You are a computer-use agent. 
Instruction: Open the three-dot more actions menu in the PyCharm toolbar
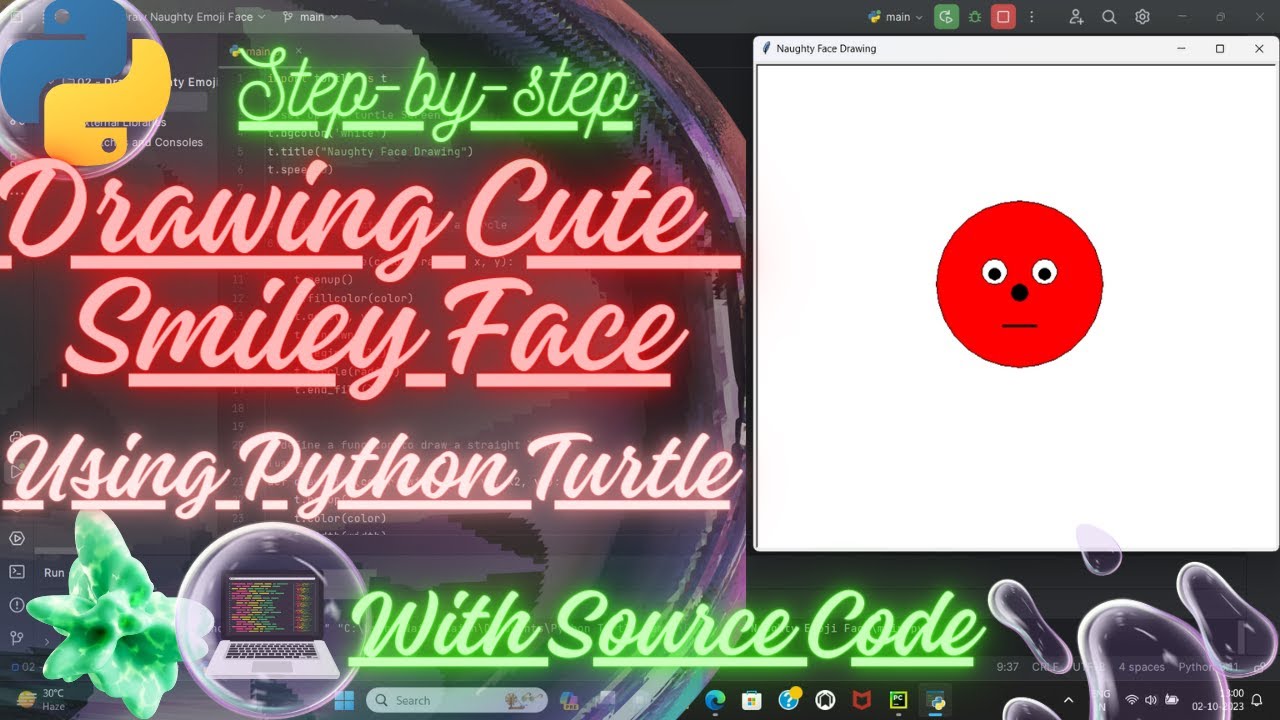tap(1032, 17)
